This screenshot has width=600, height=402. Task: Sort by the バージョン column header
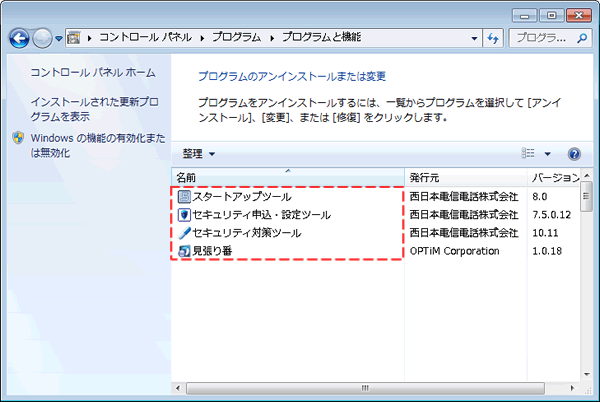554,177
